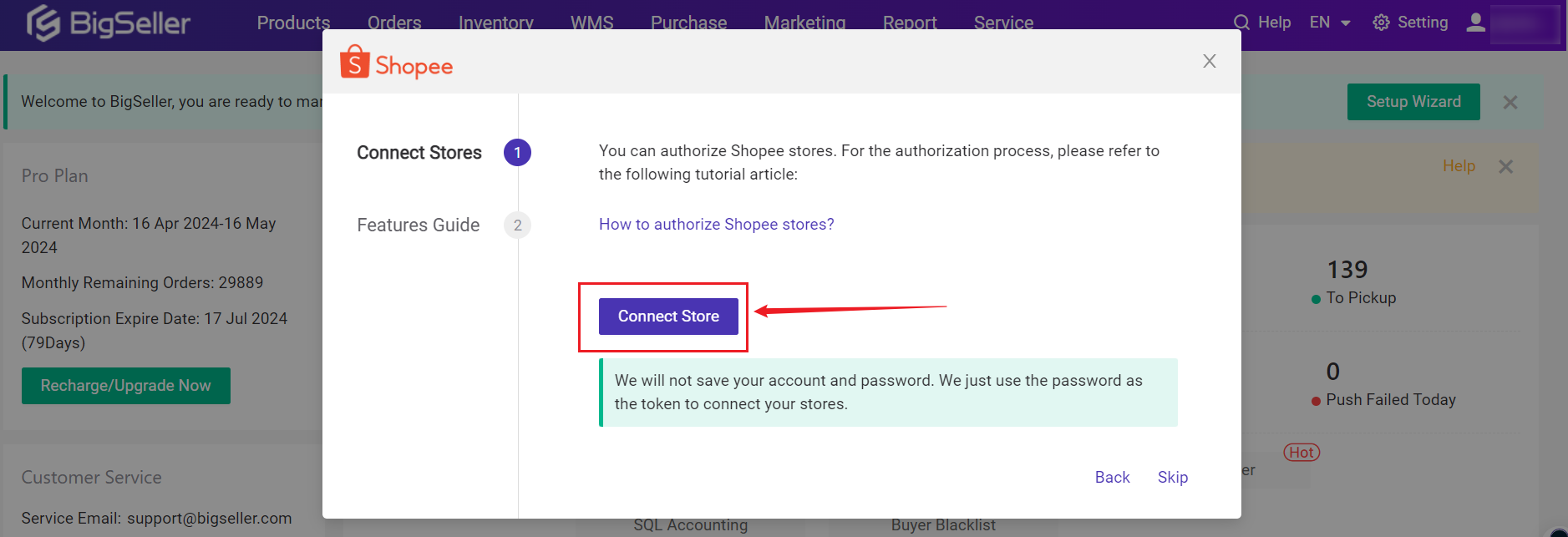Image resolution: width=1568 pixels, height=537 pixels.
Task: Open the Orders menu
Action: 394,23
